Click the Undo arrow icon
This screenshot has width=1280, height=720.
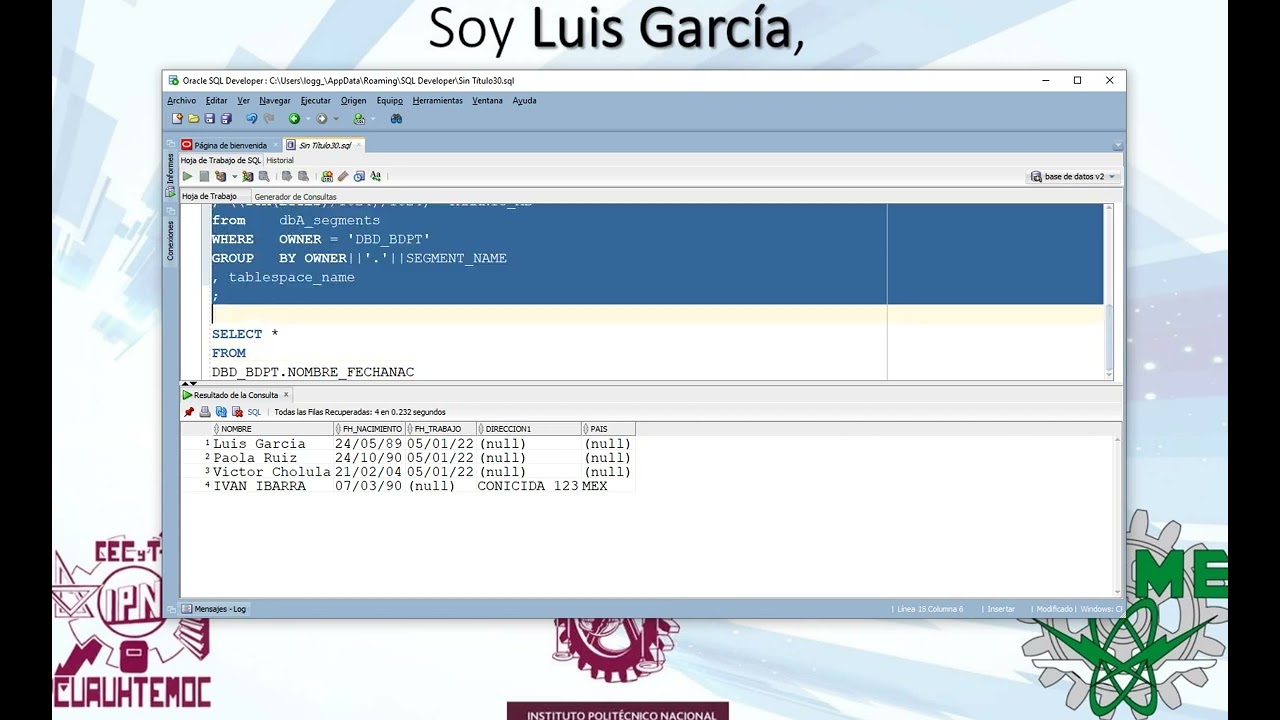click(x=252, y=118)
